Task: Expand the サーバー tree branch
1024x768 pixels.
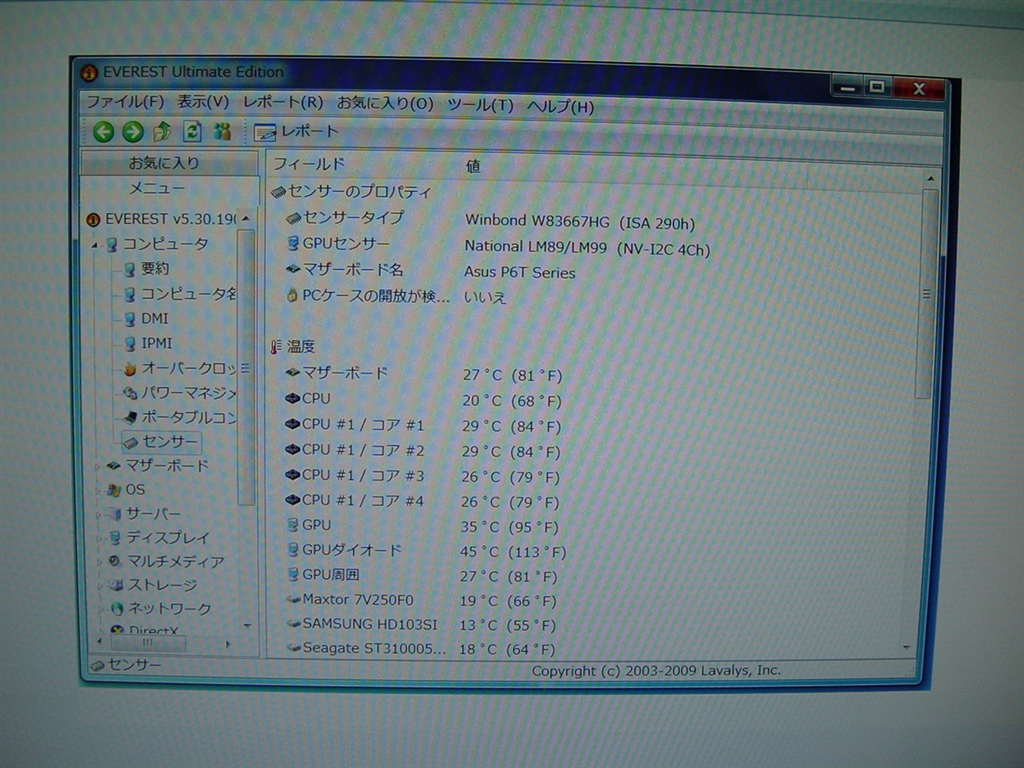Action: coord(98,515)
